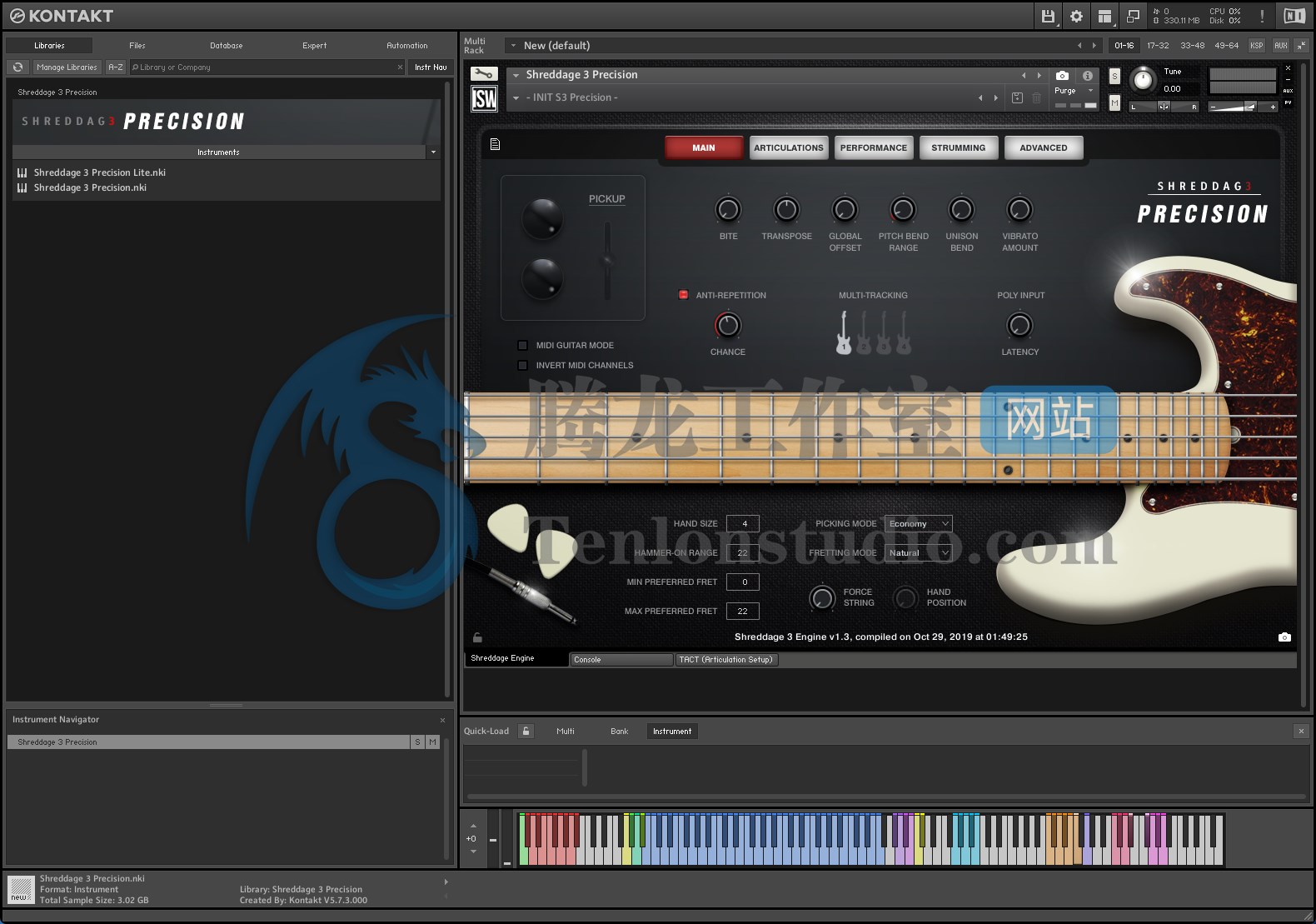Click the notes page icon beside MAIN tab
1316x924 pixels.
click(x=495, y=144)
